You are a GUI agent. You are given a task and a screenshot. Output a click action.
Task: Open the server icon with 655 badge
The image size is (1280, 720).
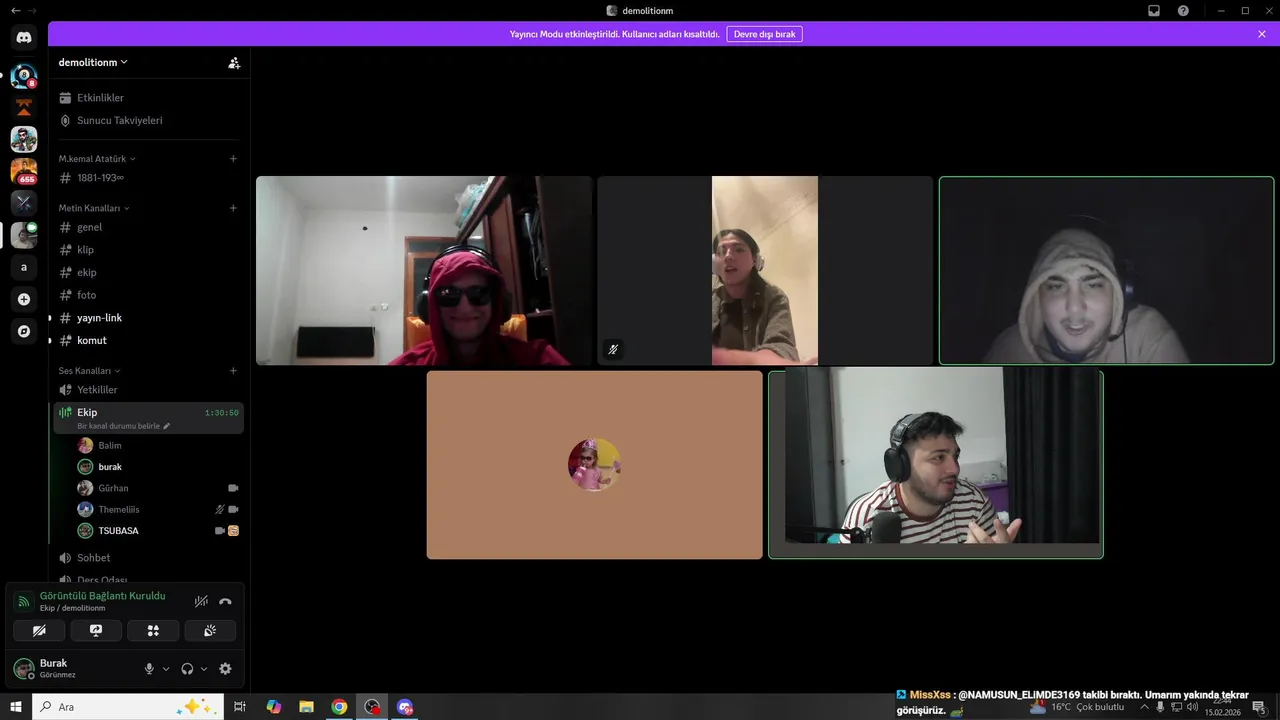tap(24, 171)
